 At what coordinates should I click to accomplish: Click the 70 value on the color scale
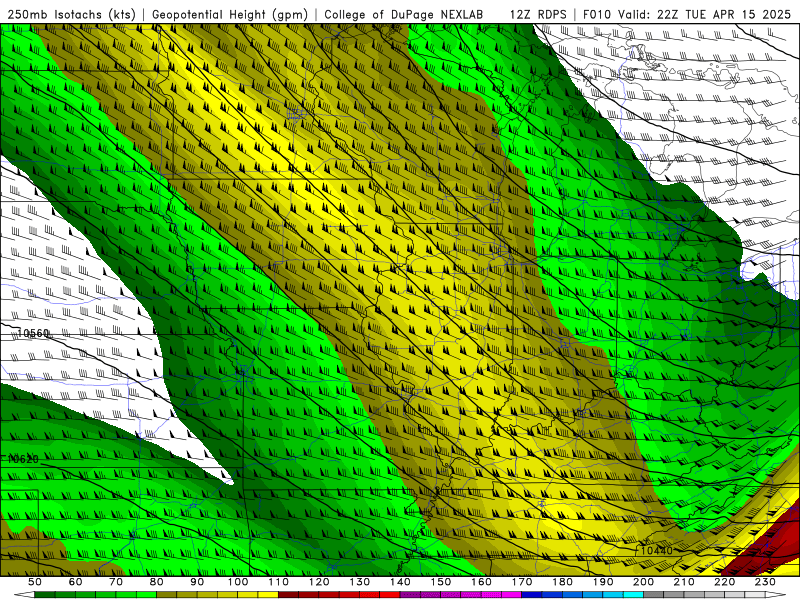pos(116,582)
